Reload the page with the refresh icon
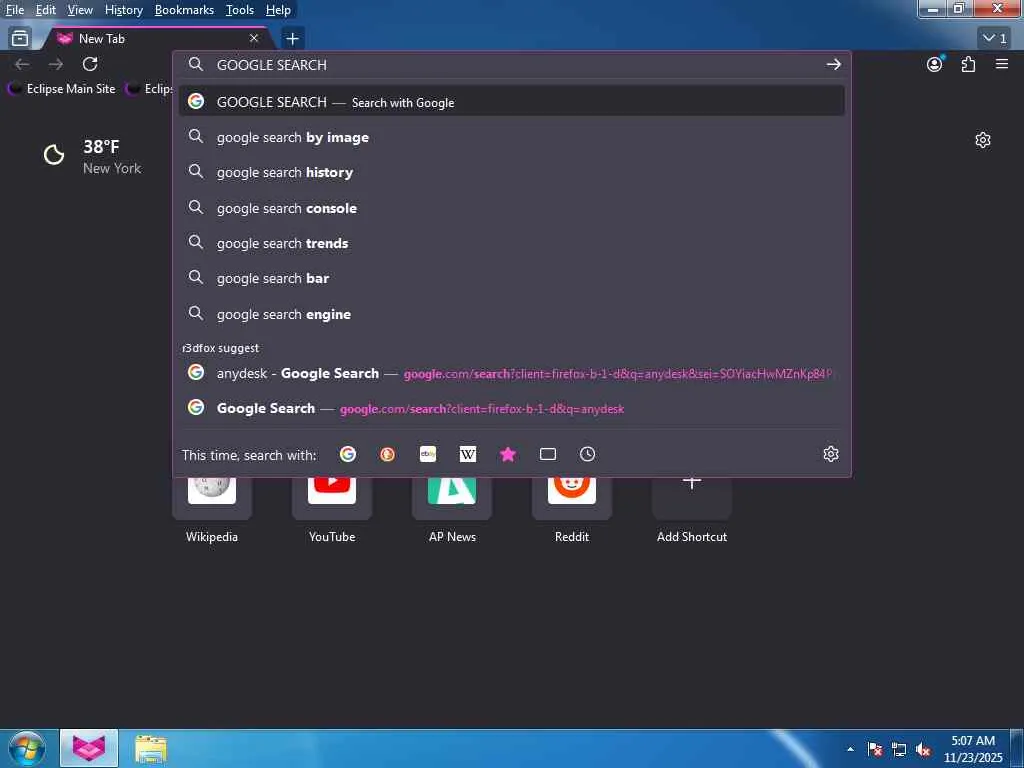The width and height of the screenshot is (1024, 768). point(90,64)
